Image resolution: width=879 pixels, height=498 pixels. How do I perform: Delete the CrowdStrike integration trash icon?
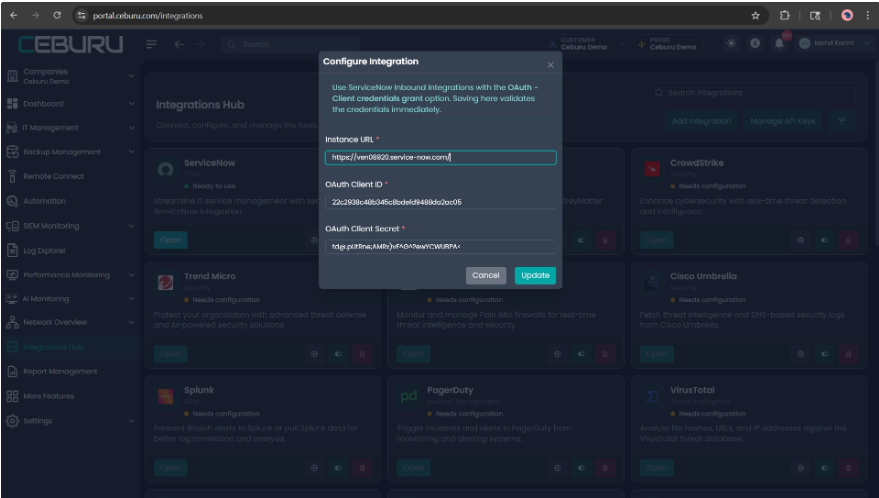tap(848, 240)
